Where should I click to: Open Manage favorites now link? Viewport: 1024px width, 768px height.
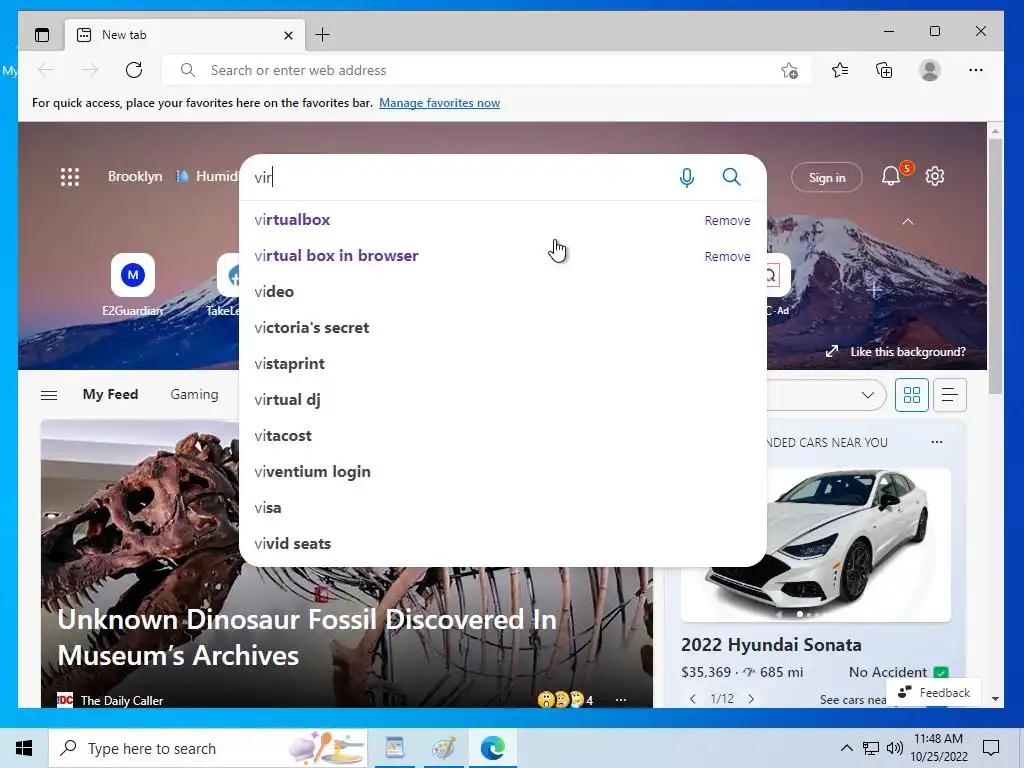440,103
